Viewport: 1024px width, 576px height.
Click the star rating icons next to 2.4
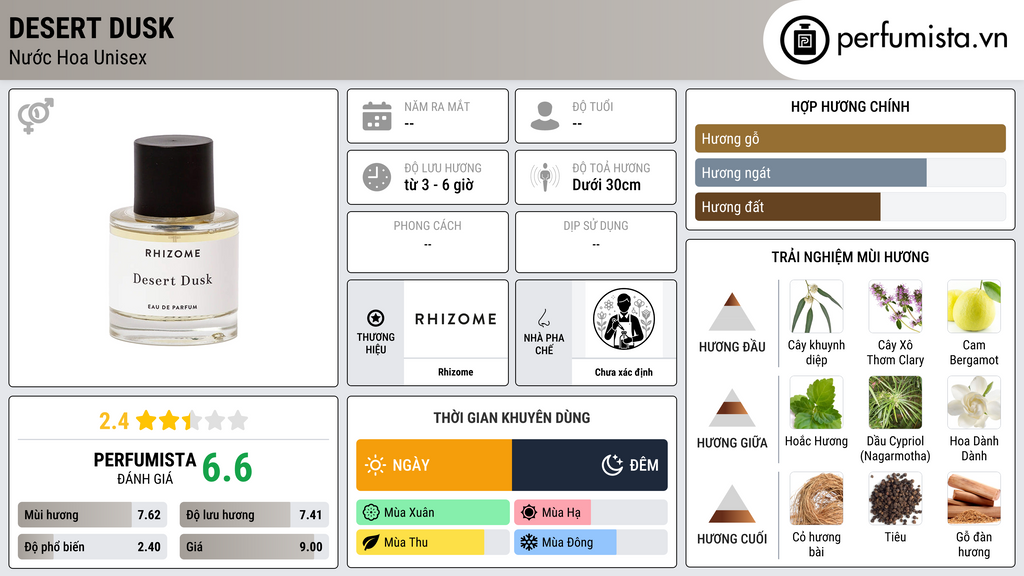(x=192, y=421)
